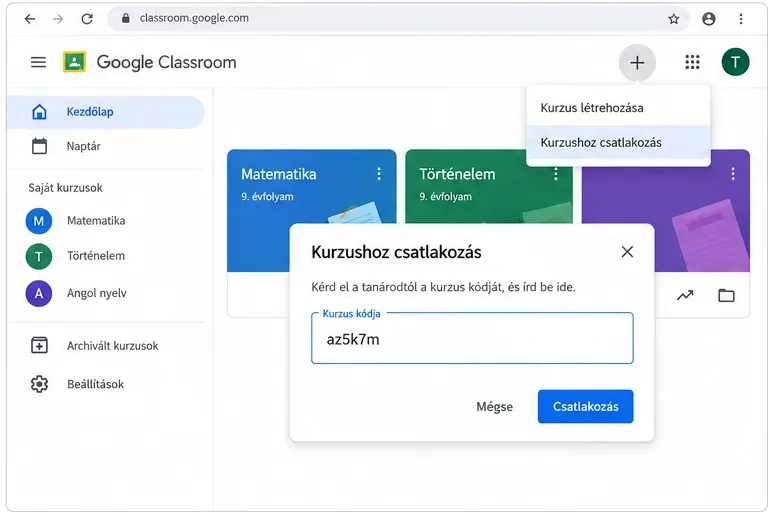This screenshot has width=768, height=512.
Task: Click the Google Classroom logo icon
Action: 74,62
